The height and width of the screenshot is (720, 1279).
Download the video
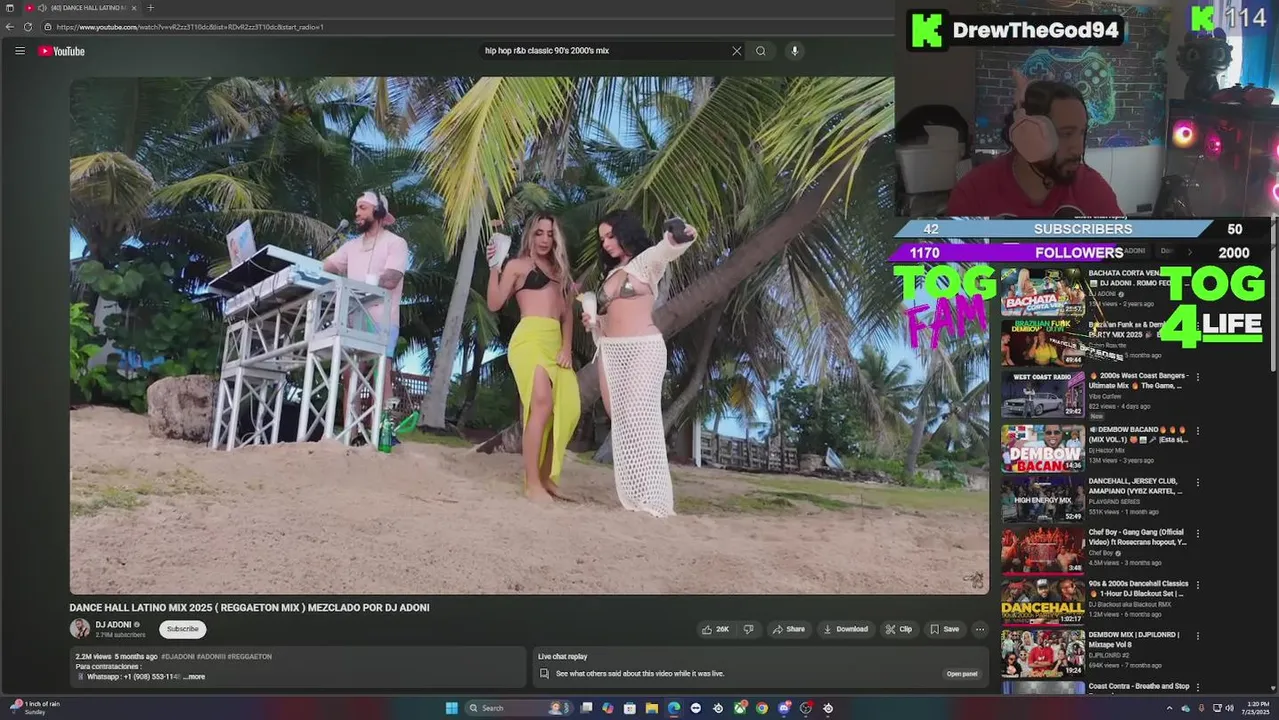[x=845, y=629]
